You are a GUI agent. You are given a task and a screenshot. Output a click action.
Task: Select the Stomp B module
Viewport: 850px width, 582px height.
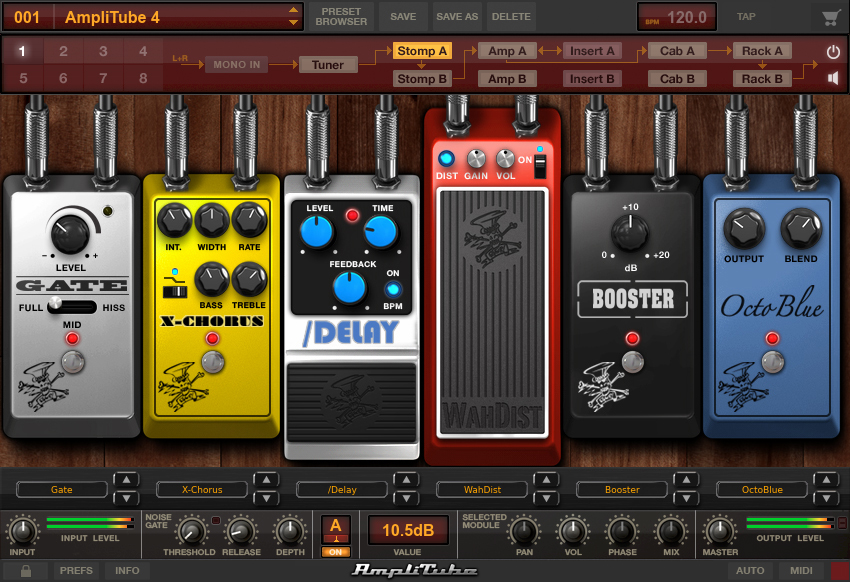point(422,79)
